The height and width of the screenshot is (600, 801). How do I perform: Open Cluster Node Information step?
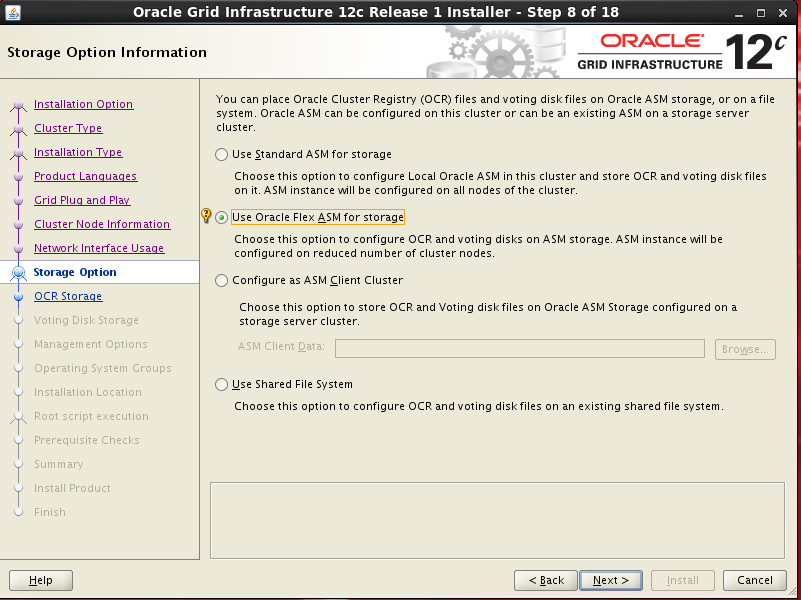click(102, 224)
